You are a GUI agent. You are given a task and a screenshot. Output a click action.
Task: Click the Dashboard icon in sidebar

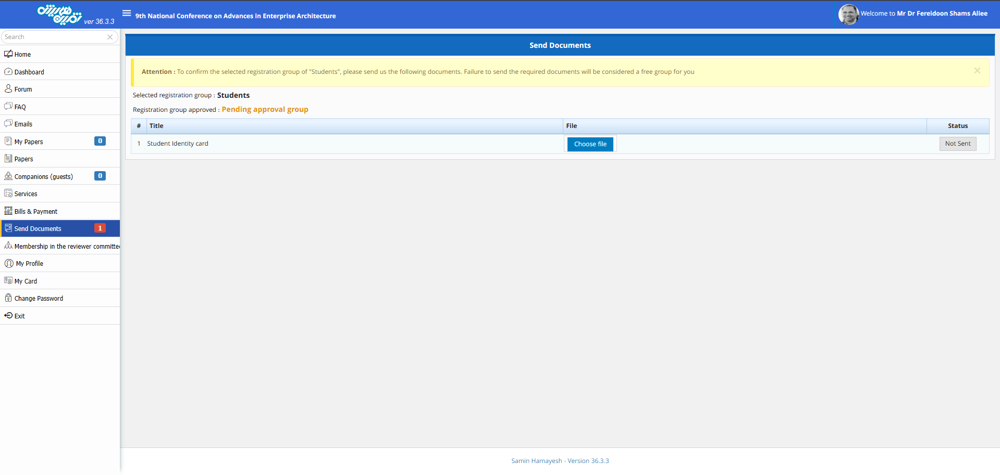point(8,72)
